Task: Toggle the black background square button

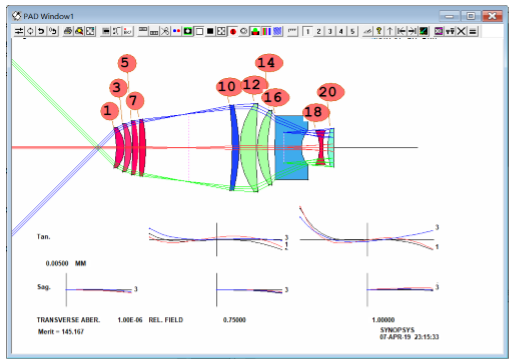Action: 210,31
